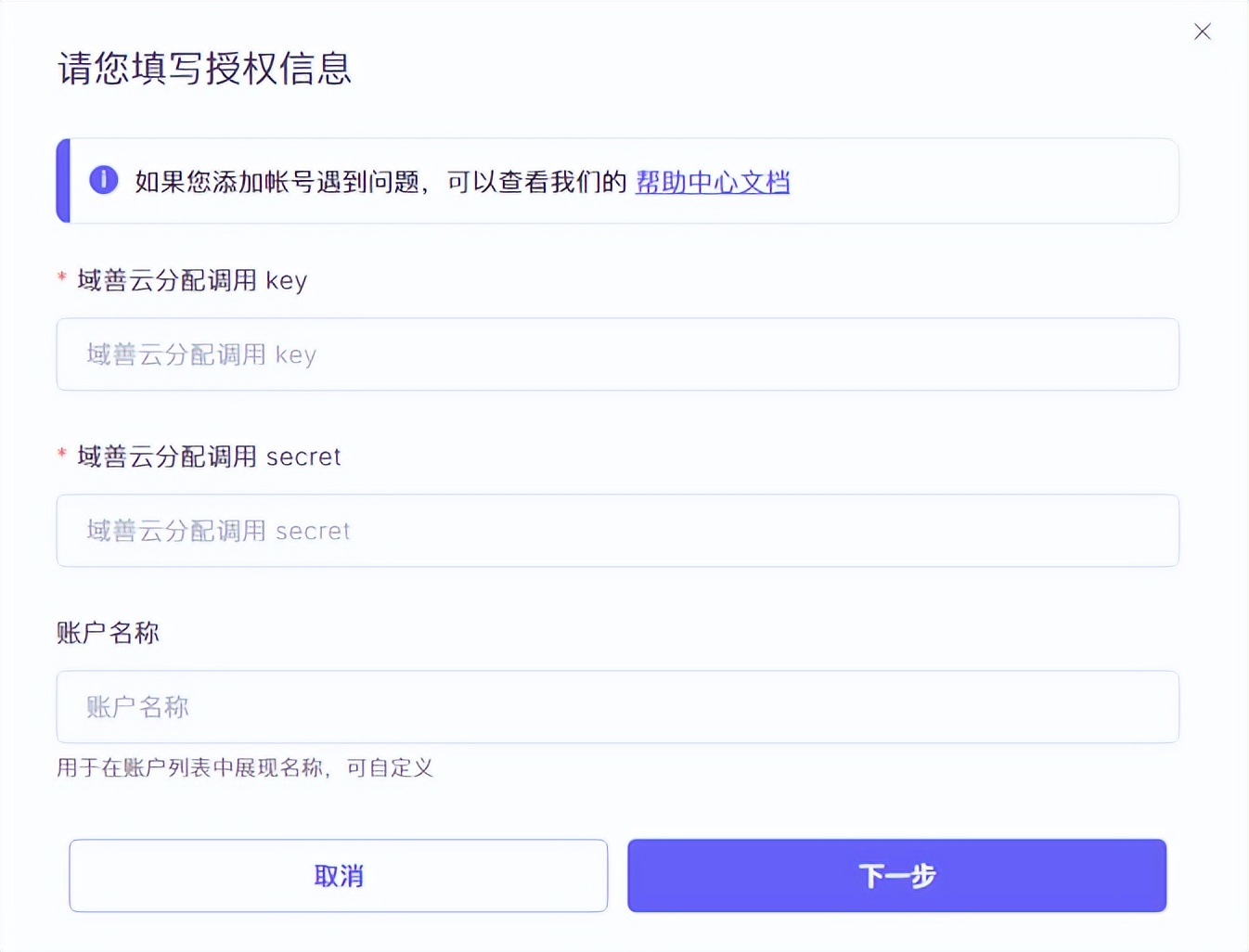Open the 帮助中心文档 help link
Viewport: 1249px width, 952px height.
click(x=712, y=182)
